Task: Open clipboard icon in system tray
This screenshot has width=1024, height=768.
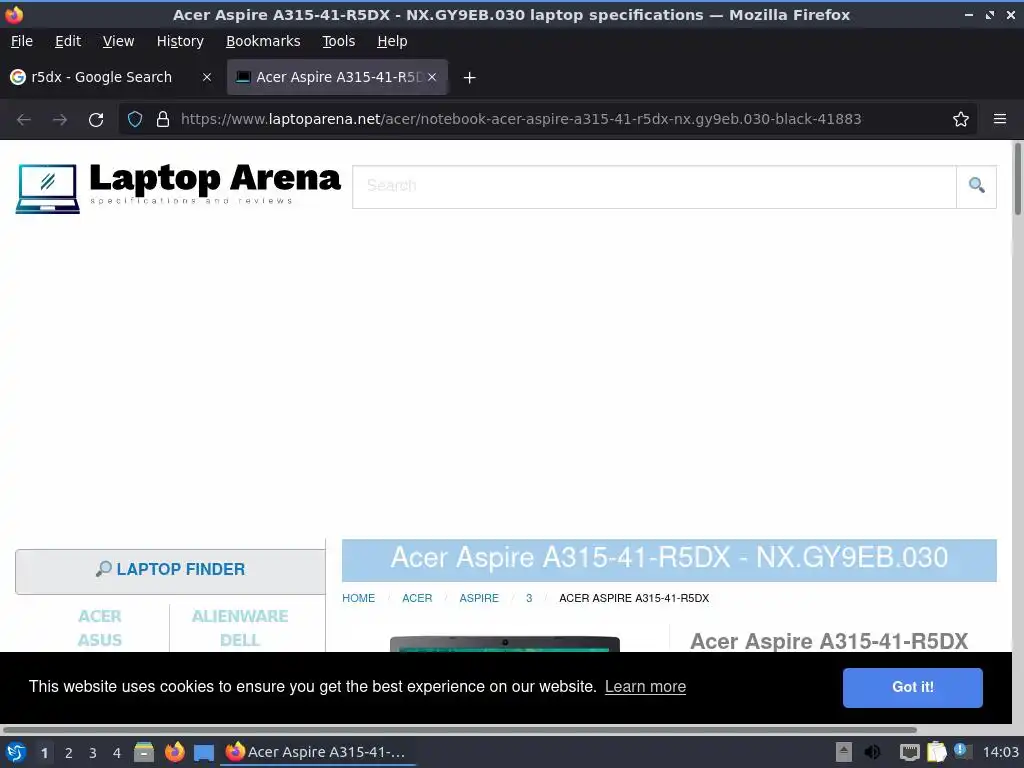Action: coord(936,752)
